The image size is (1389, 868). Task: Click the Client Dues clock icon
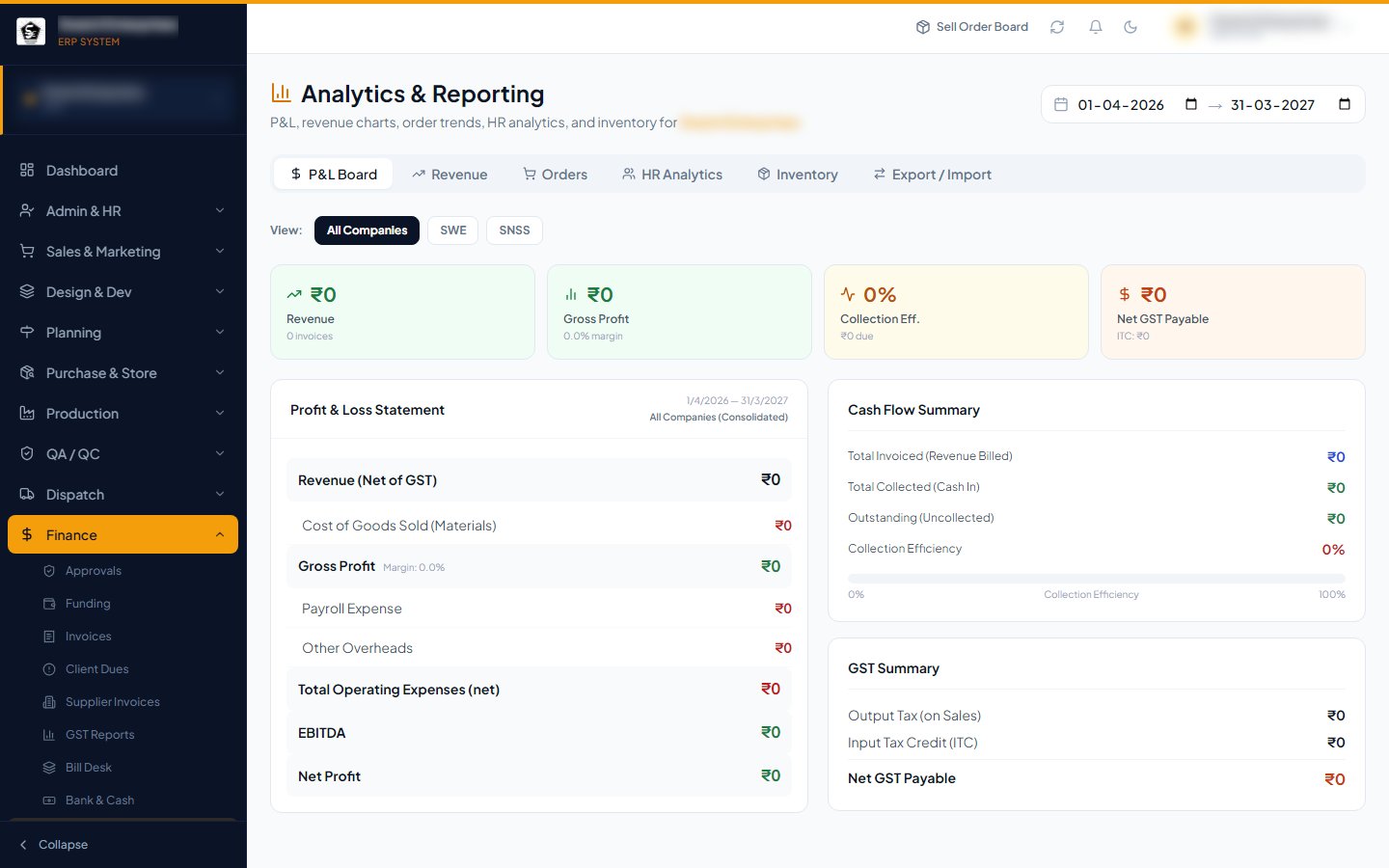pos(49,669)
